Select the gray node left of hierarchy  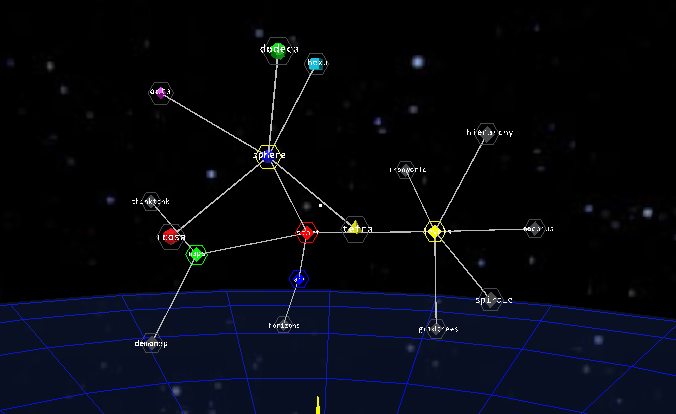pyautogui.click(x=406, y=170)
